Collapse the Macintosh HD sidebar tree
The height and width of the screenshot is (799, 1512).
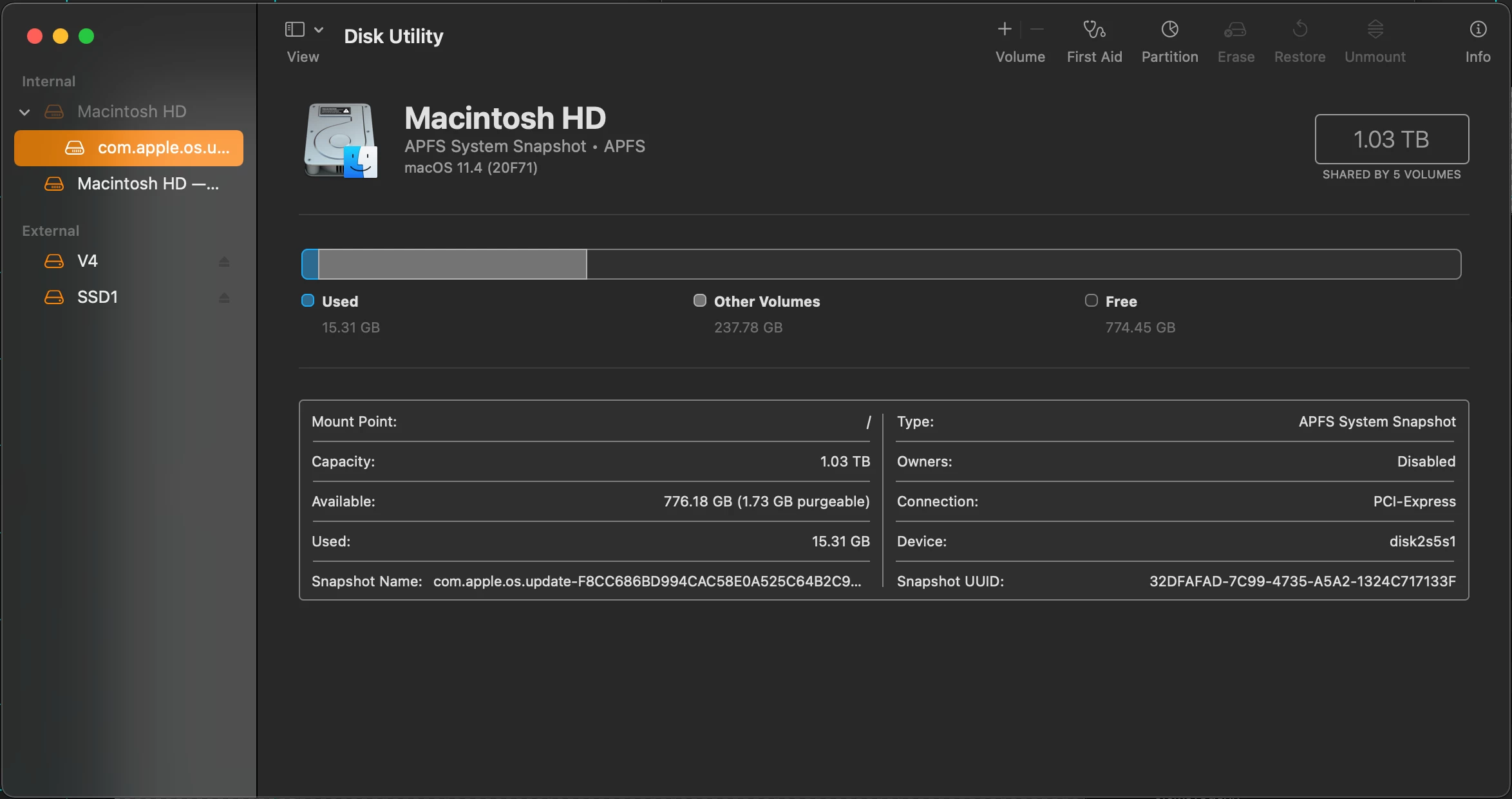coord(24,113)
